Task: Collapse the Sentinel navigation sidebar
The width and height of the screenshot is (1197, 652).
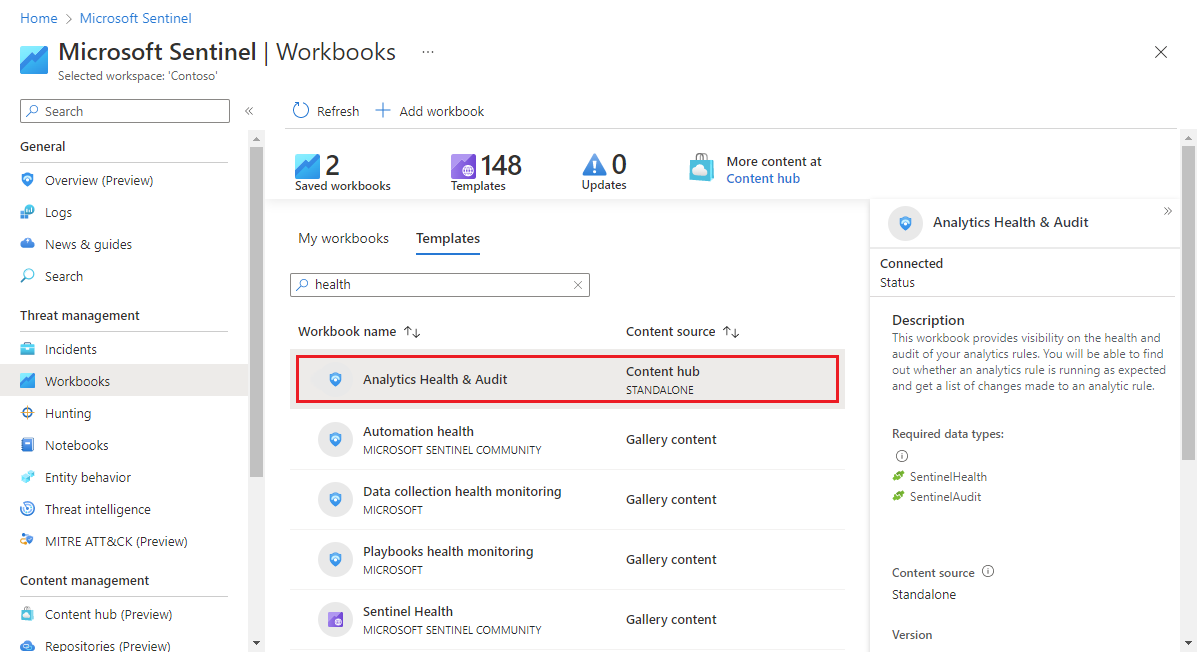Action: [x=249, y=111]
